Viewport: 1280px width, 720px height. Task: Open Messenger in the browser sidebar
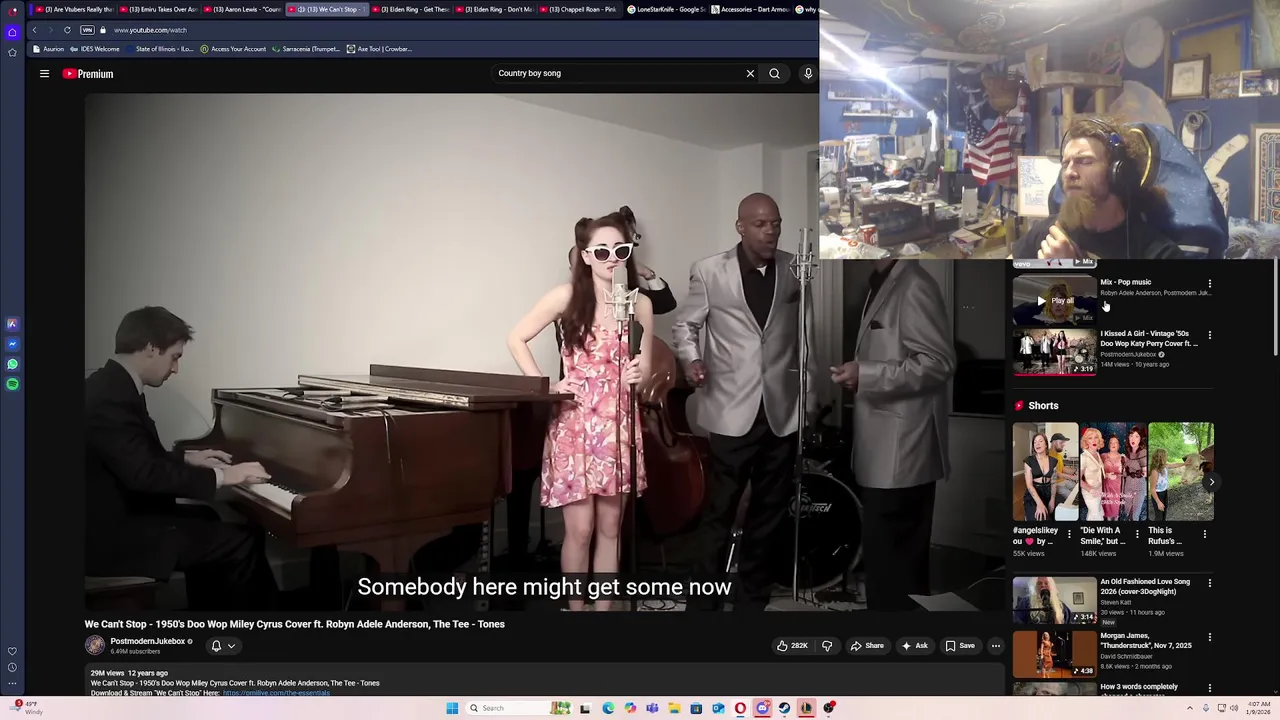point(12,344)
